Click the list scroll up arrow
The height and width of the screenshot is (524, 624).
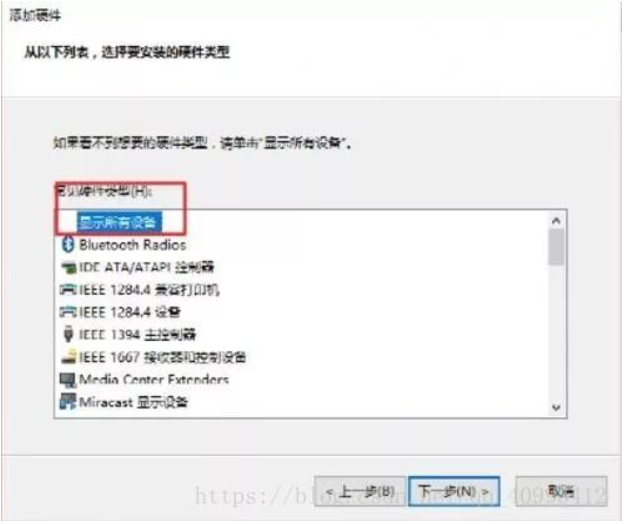pyautogui.click(x=556, y=220)
